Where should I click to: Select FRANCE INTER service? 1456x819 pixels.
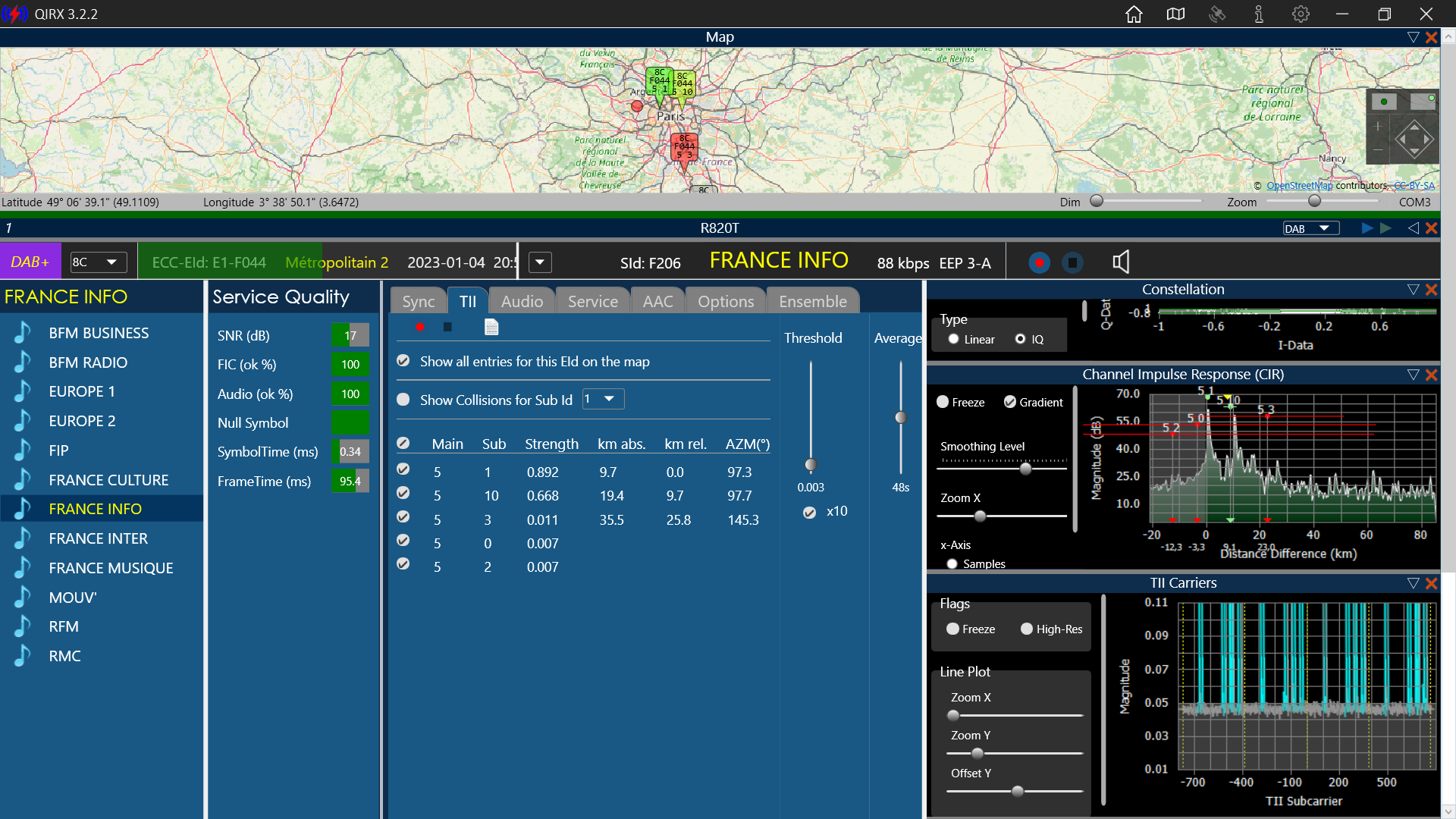pos(102,538)
